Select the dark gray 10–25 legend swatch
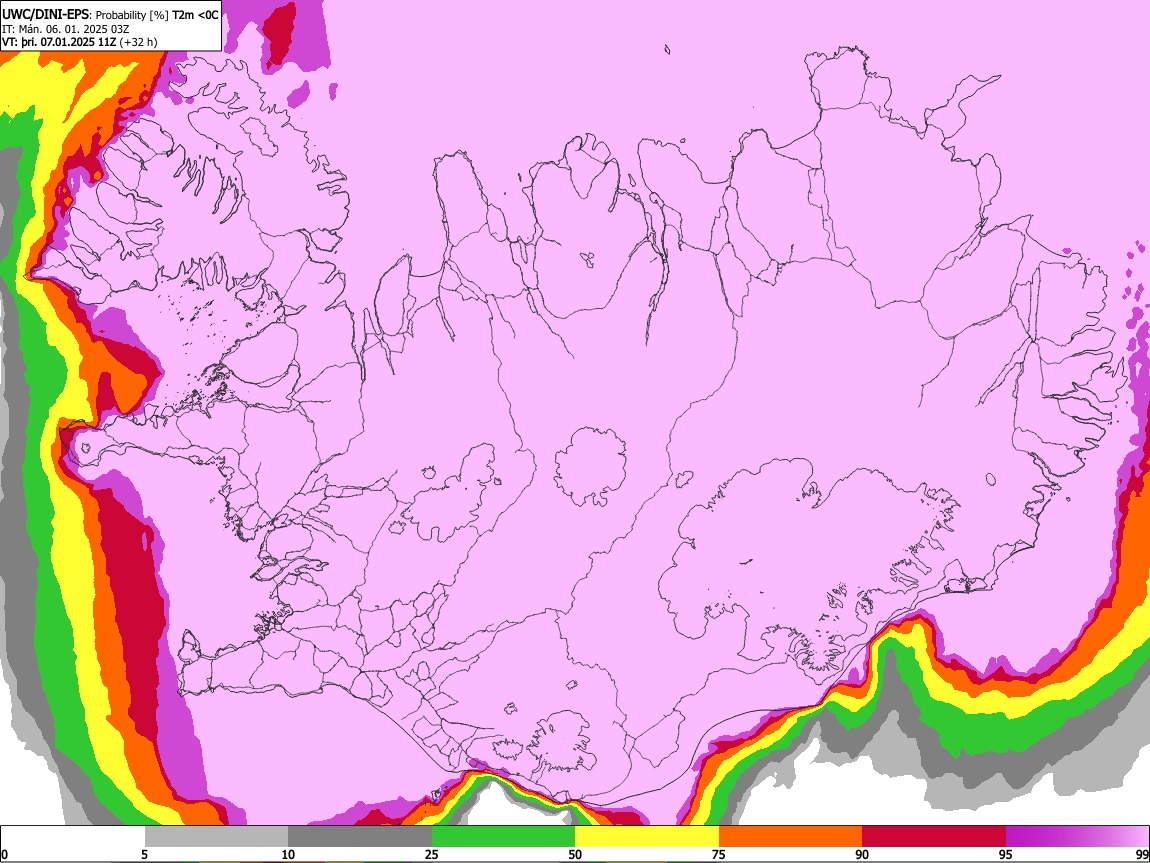1150x863 pixels. (360, 836)
